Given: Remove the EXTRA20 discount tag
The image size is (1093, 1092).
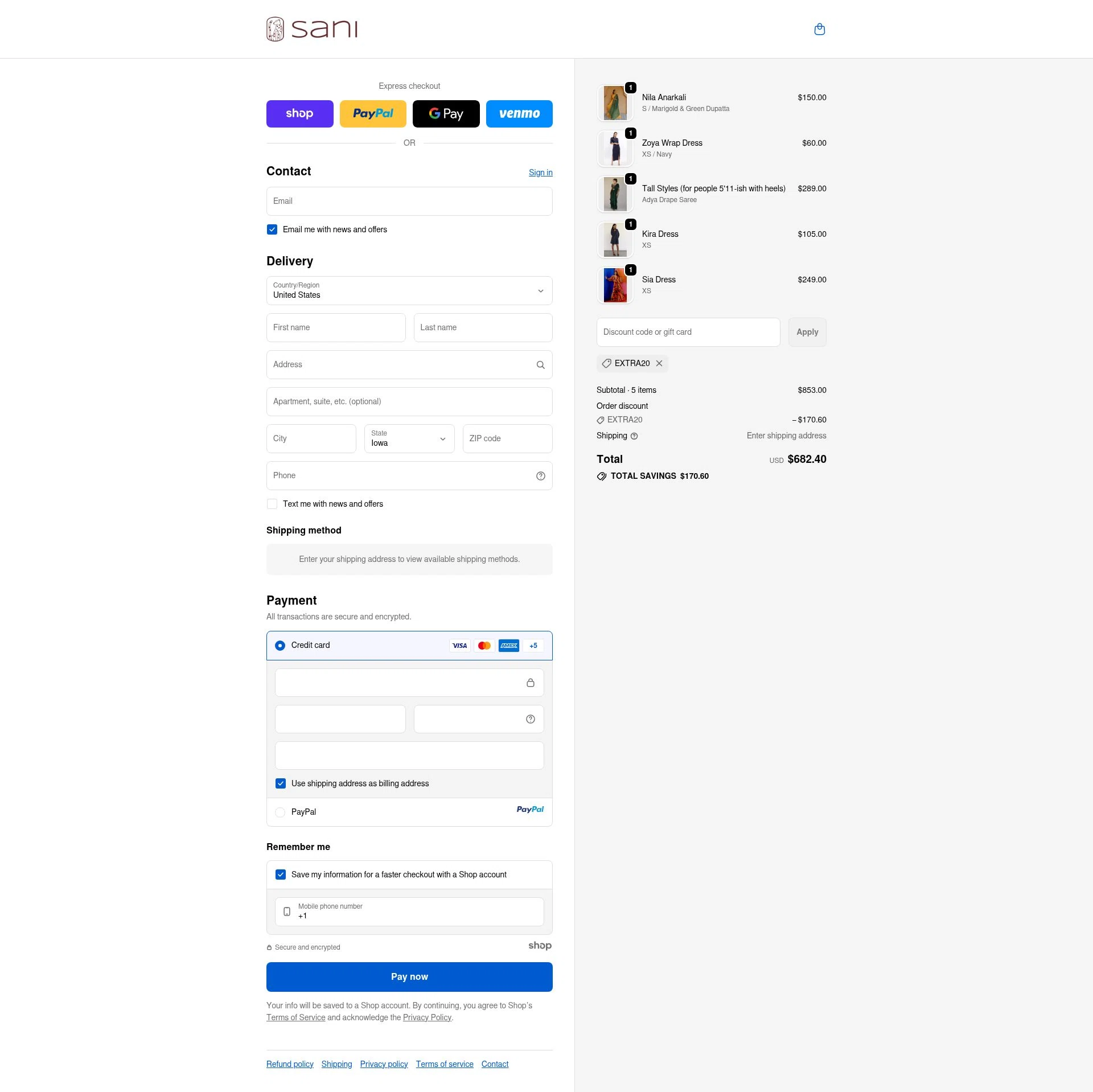Looking at the screenshot, I should point(659,363).
